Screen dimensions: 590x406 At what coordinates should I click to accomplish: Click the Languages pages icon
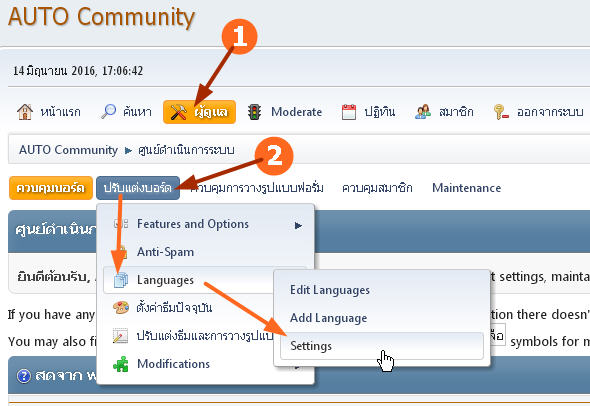click(x=121, y=280)
